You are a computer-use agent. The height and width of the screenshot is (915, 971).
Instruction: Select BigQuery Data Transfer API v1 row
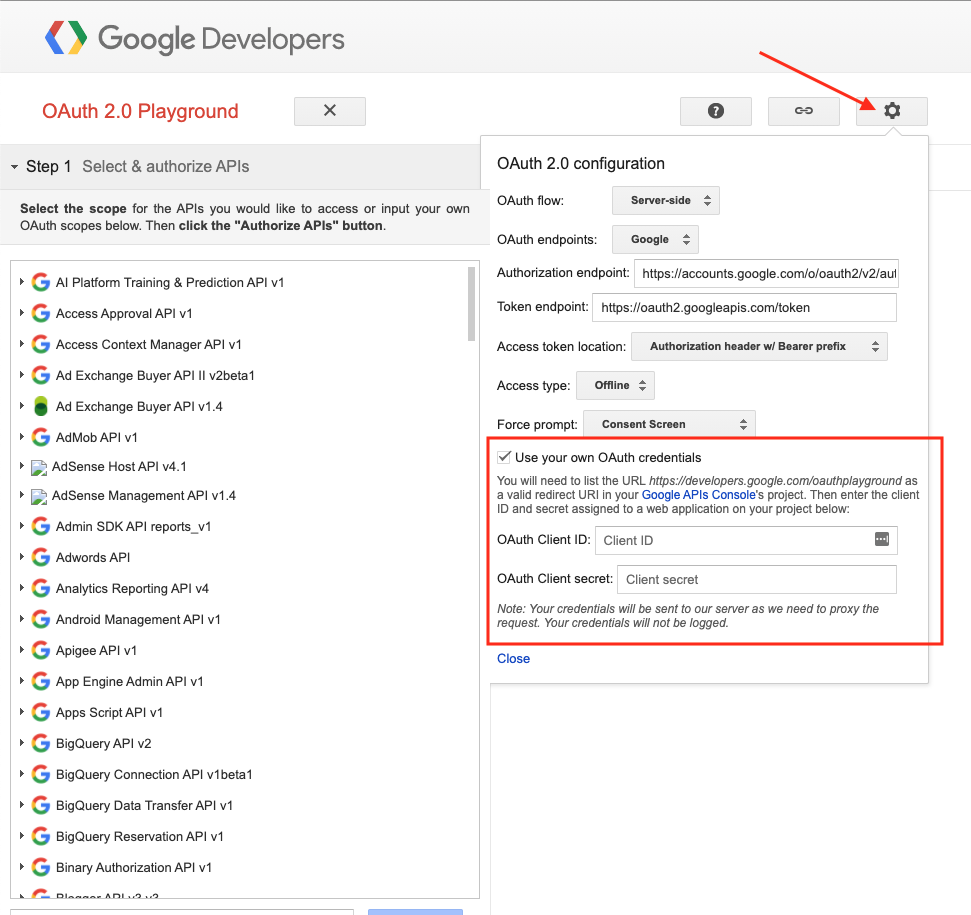[x=144, y=805]
